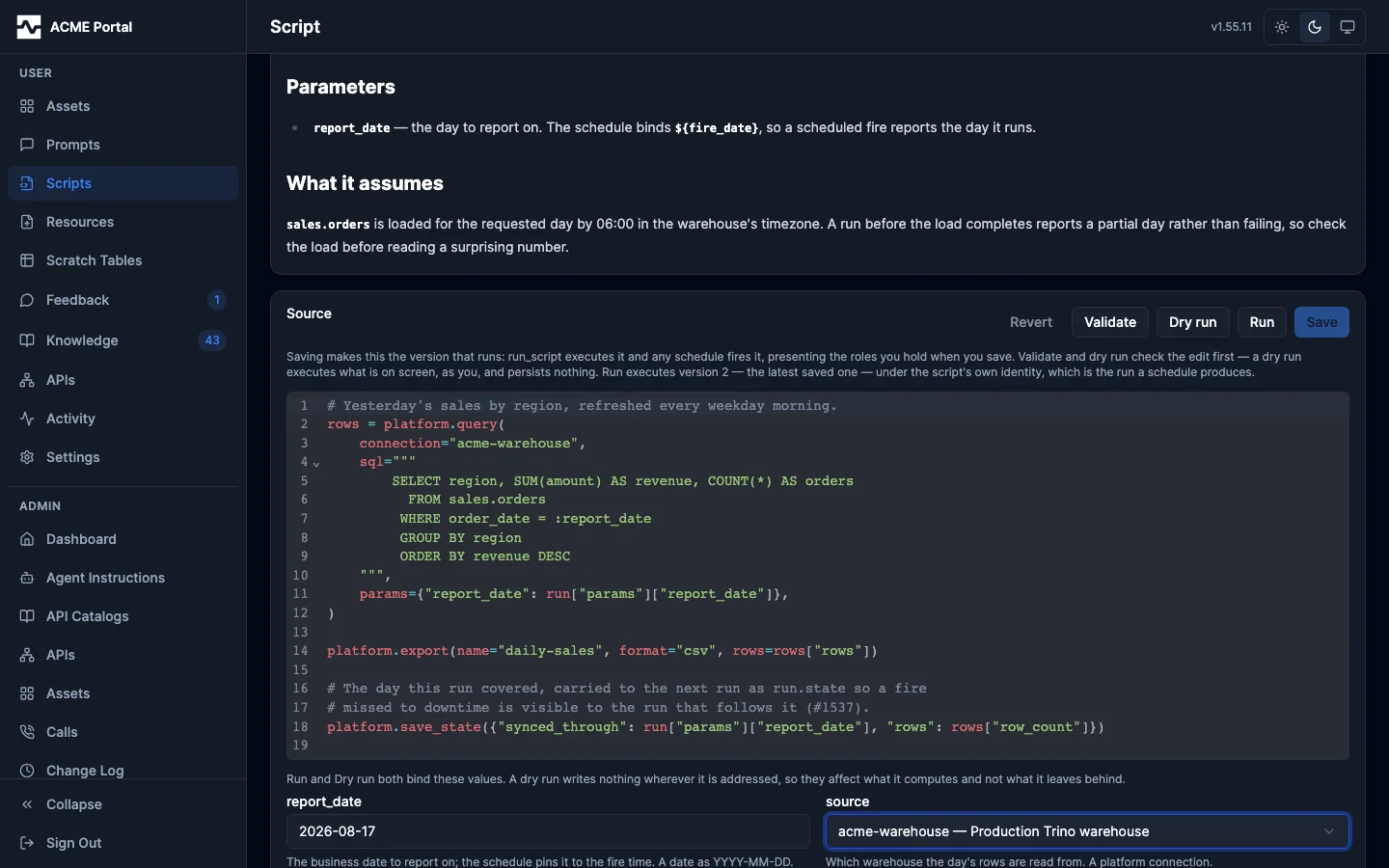Click the Prompts speech bubble icon

tap(27, 145)
